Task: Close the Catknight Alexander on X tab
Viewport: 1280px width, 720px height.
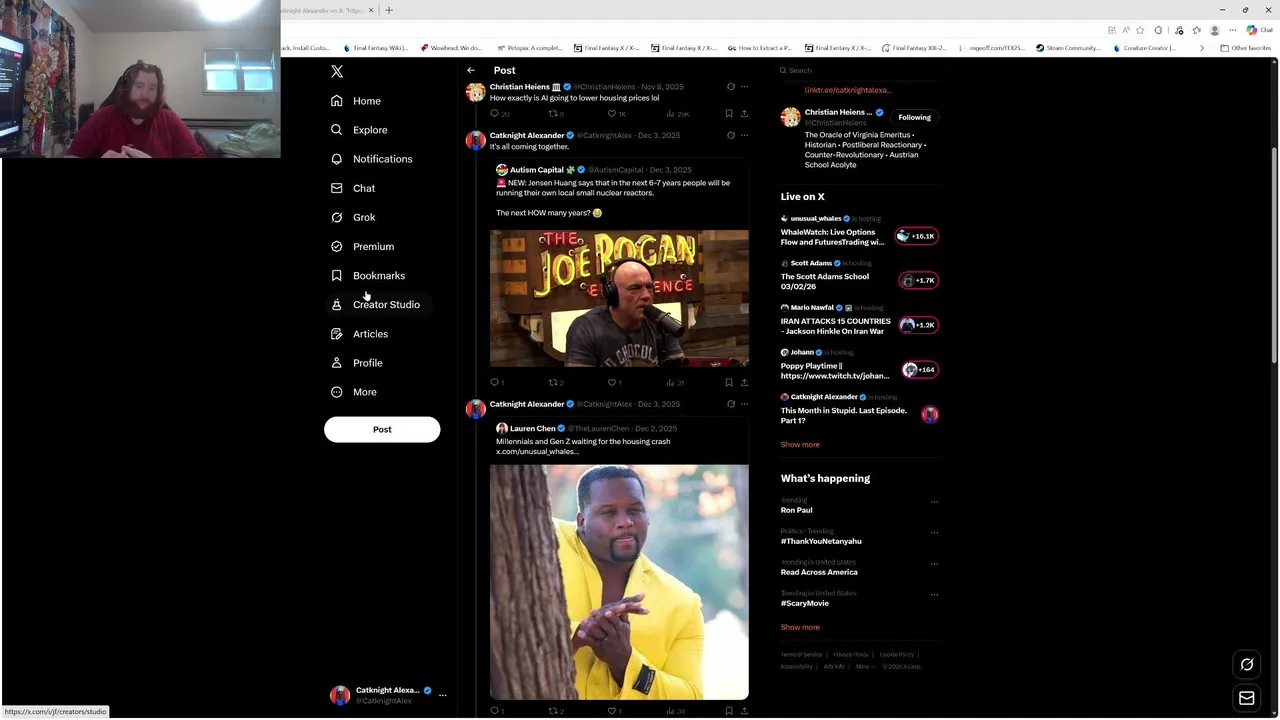Action: (x=371, y=10)
